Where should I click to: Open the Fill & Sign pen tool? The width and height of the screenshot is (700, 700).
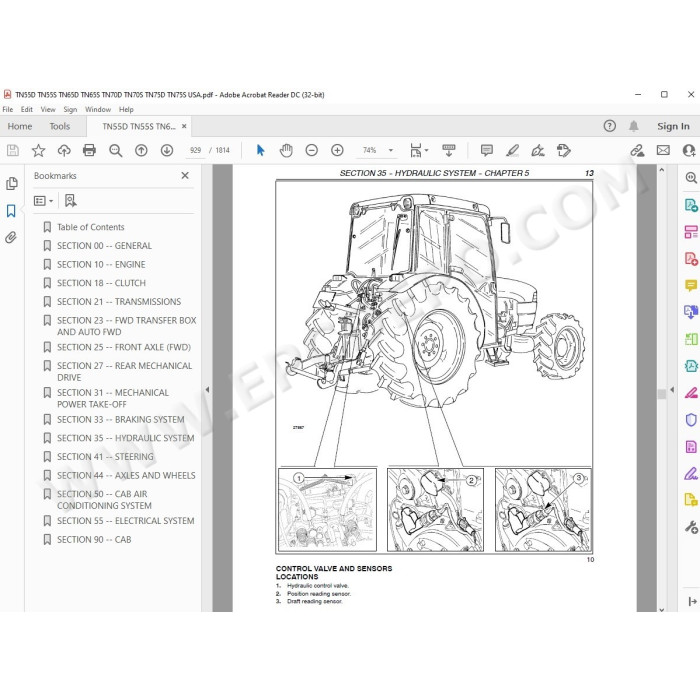click(x=691, y=474)
